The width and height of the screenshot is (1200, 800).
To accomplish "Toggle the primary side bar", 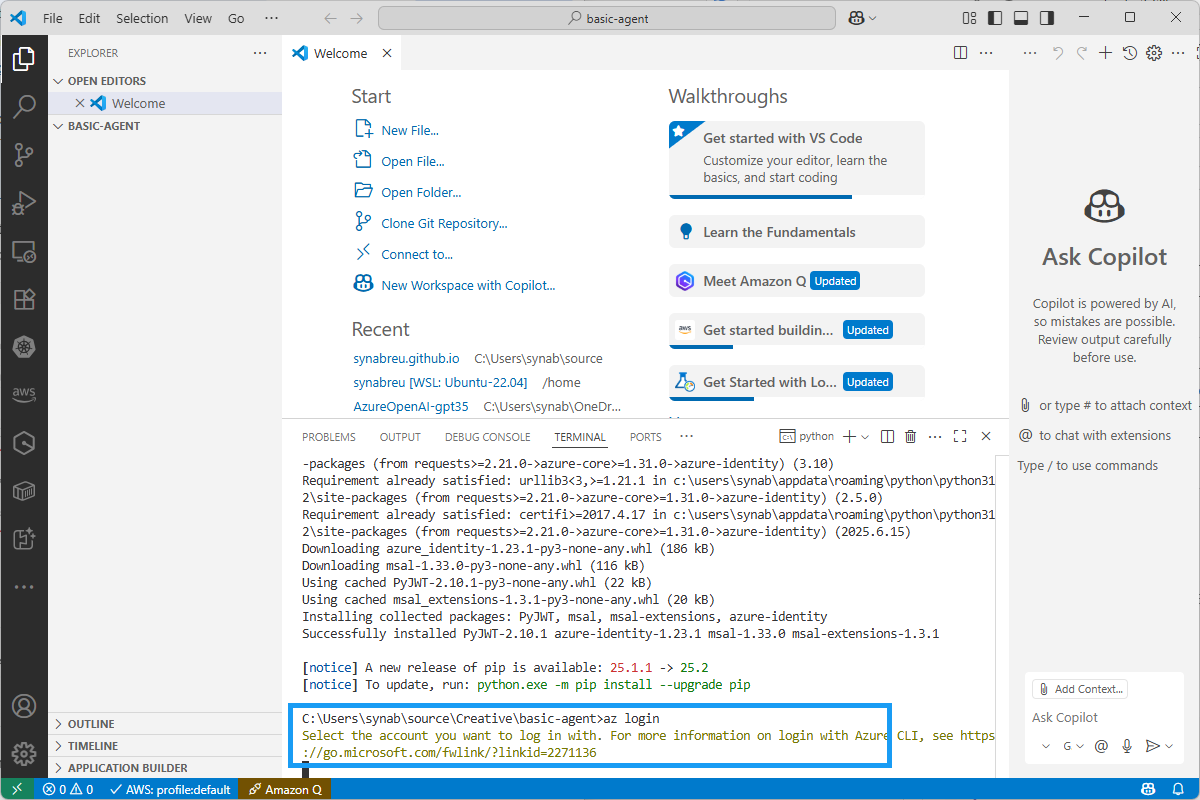I will [995, 18].
